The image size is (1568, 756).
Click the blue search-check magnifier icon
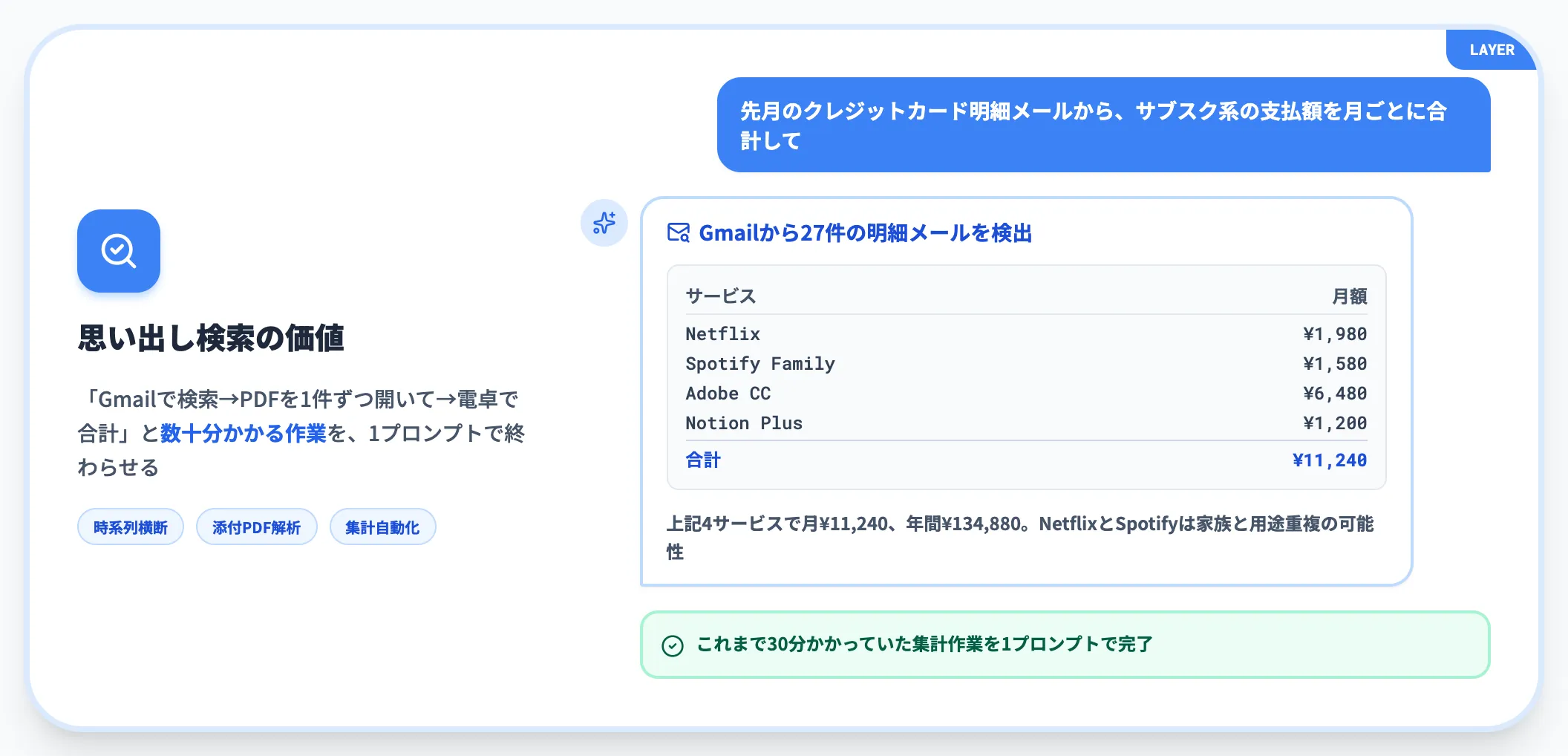click(119, 251)
